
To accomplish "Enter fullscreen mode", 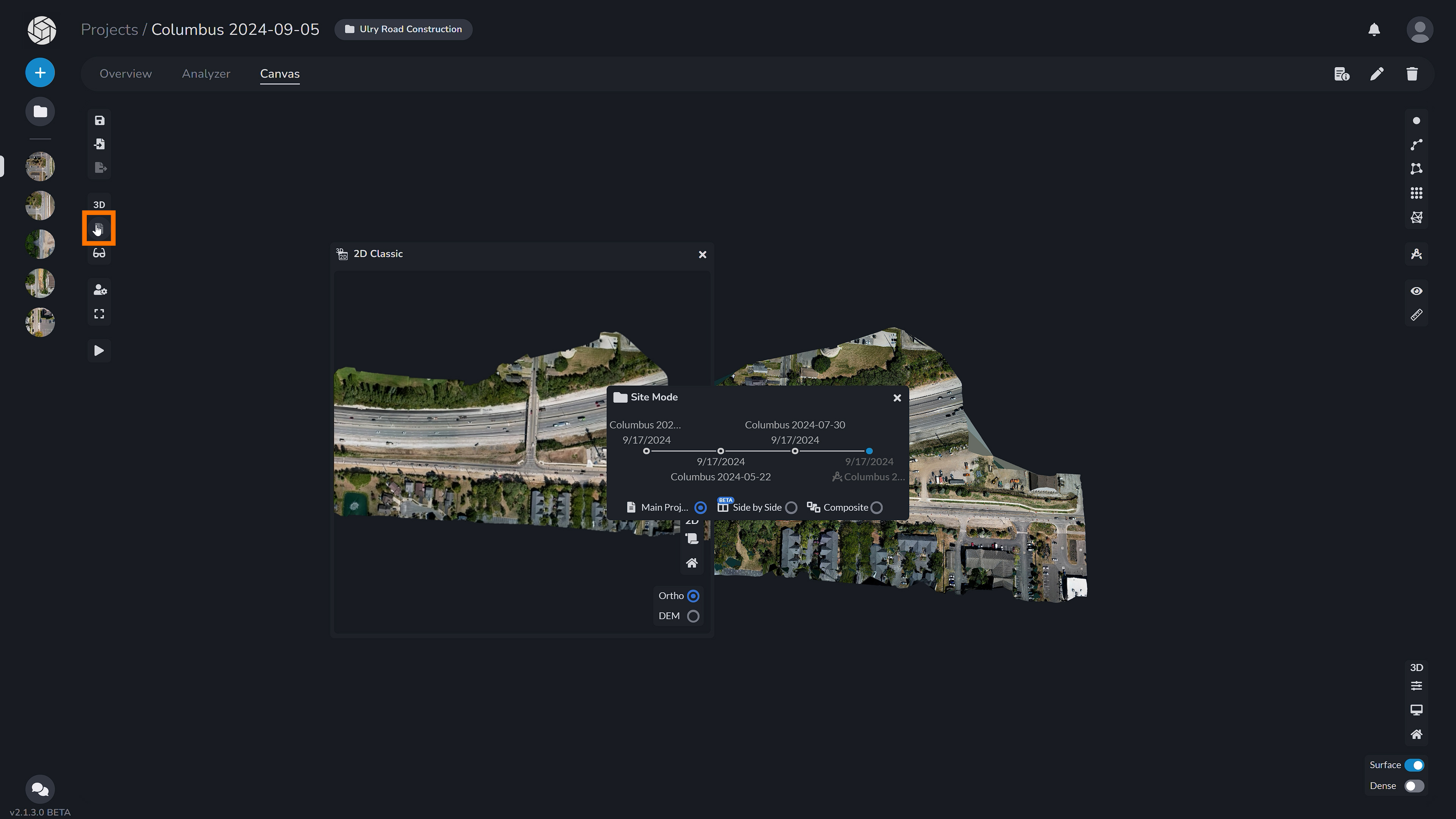I will 99,314.
